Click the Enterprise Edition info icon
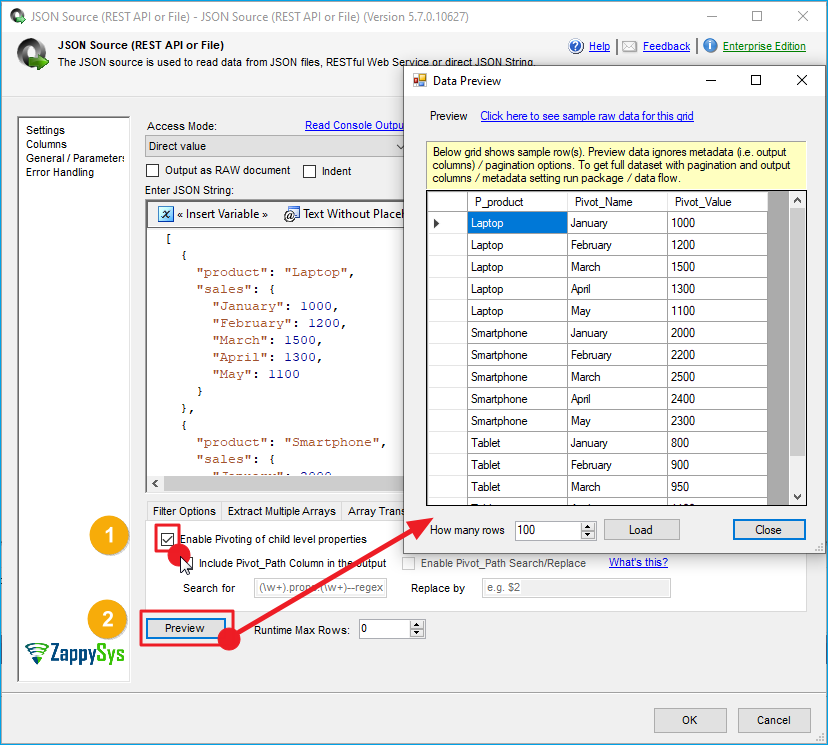This screenshot has width=828, height=745. click(x=710, y=46)
